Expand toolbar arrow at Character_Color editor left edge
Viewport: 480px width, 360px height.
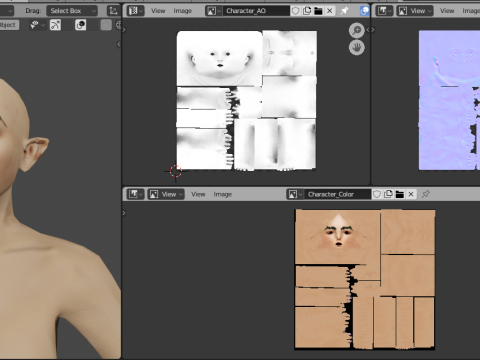click(x=124, y=213)
